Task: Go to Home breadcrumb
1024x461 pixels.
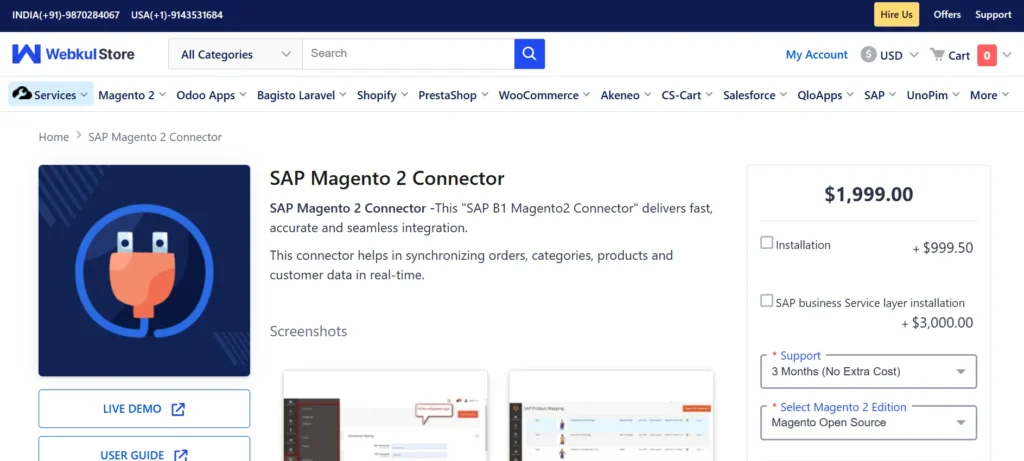Action: point(54,137)
